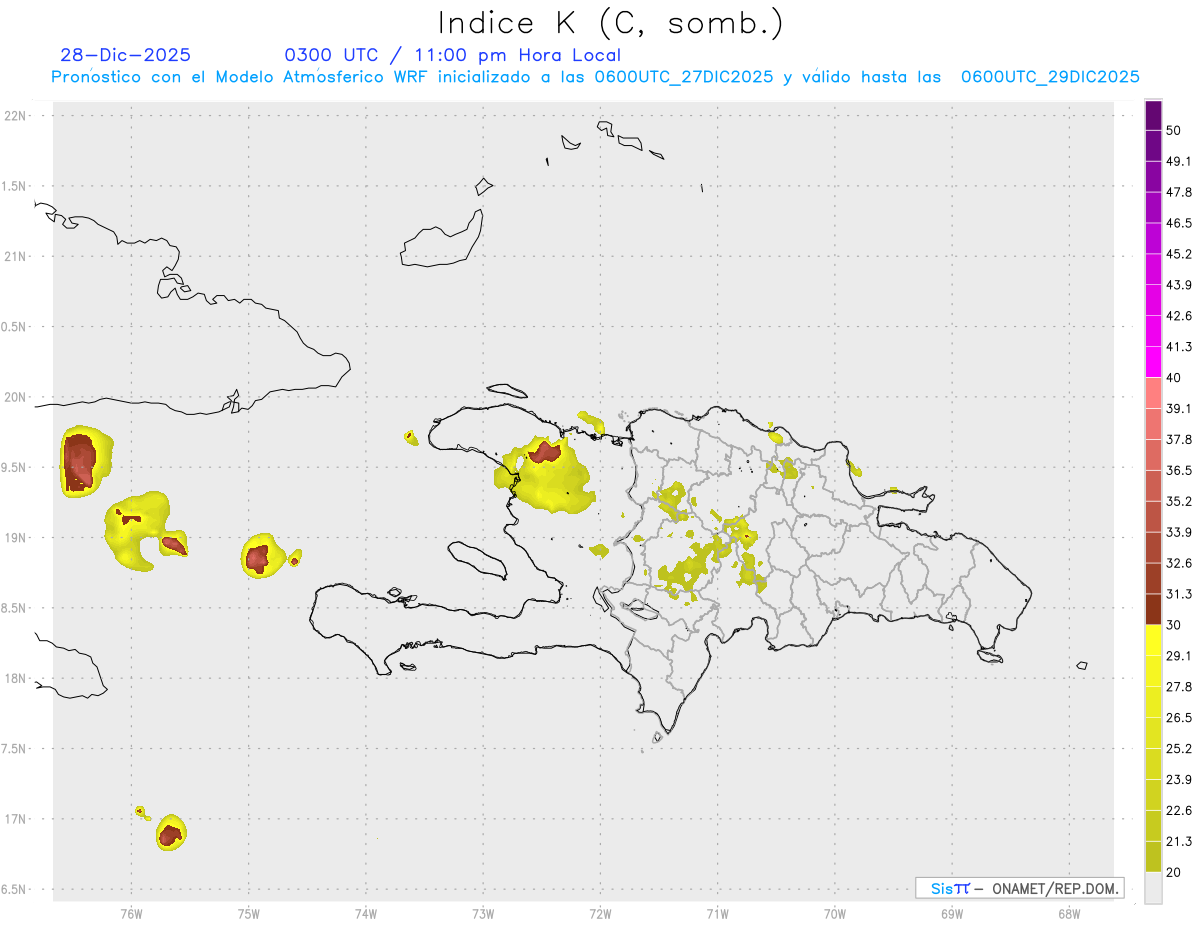Click legend value "39.1"
1200x927 pixels.
1178,409
